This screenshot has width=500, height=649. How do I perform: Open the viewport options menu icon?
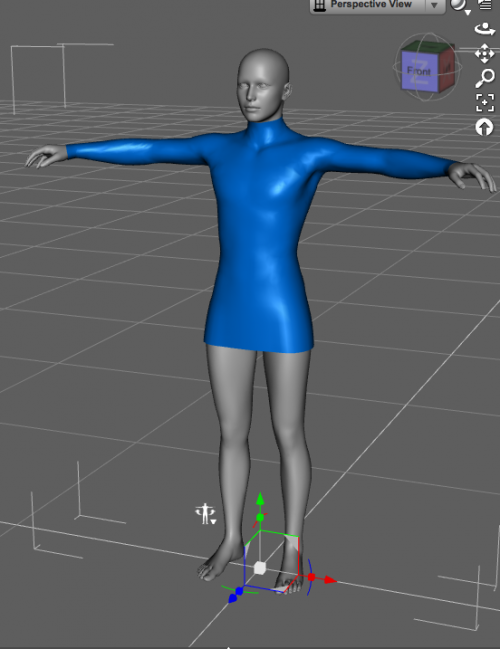coord(485,5)
